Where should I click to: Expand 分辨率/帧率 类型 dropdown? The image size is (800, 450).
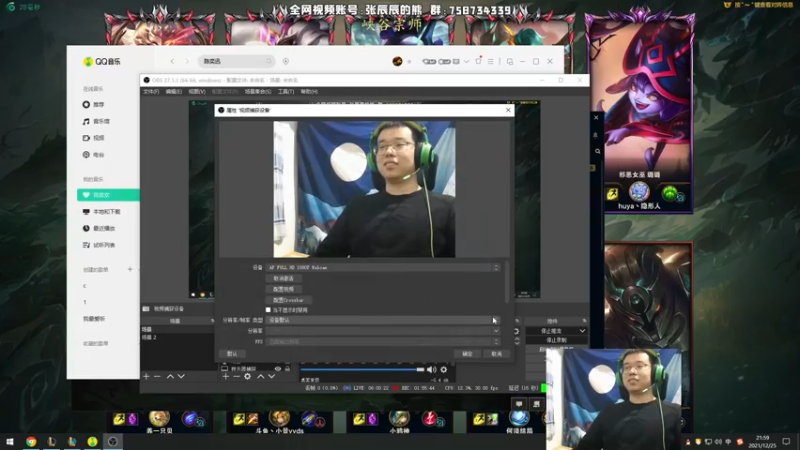click(383, 320)
